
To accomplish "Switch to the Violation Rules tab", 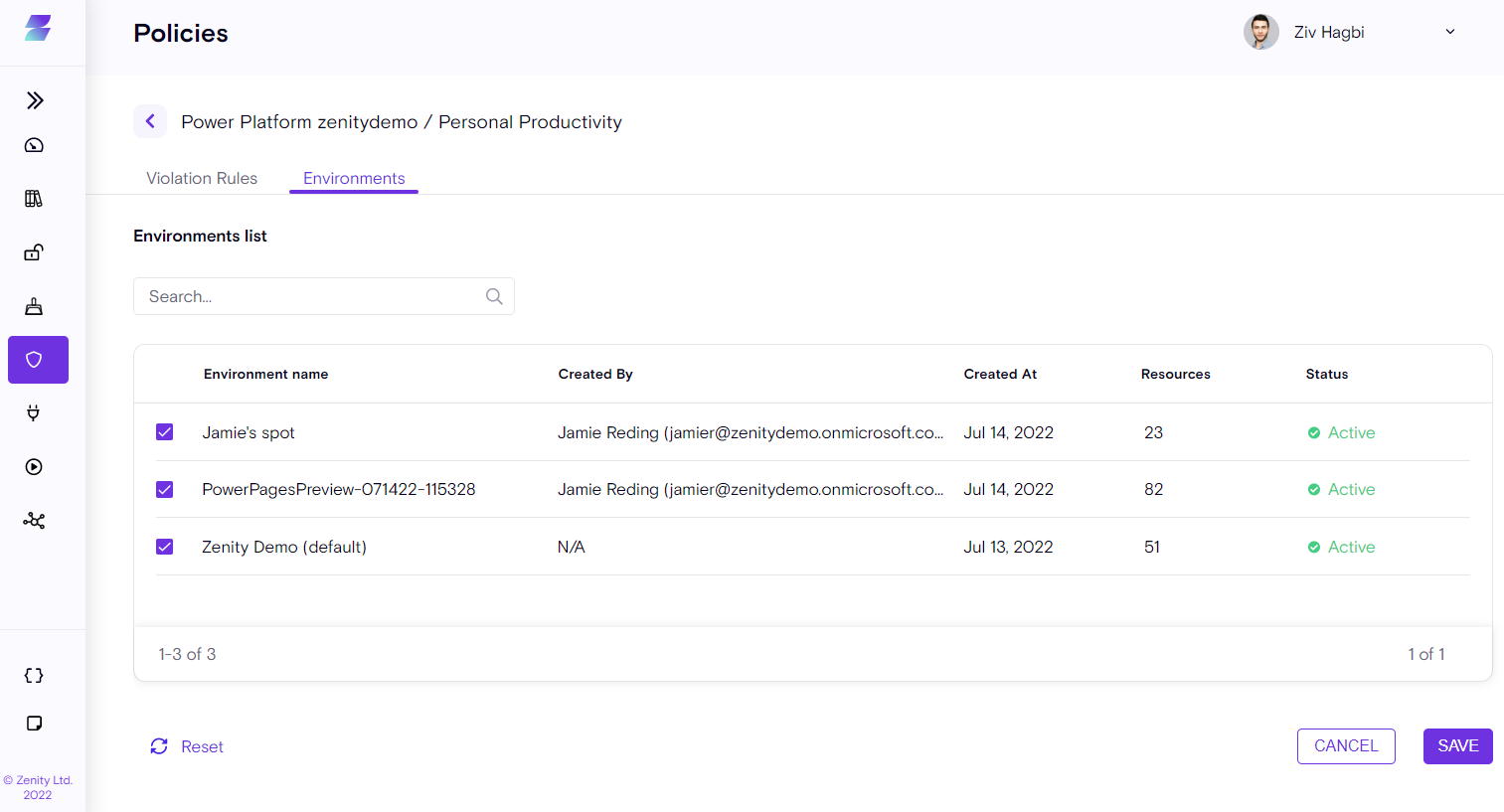I will pos(202,178).
